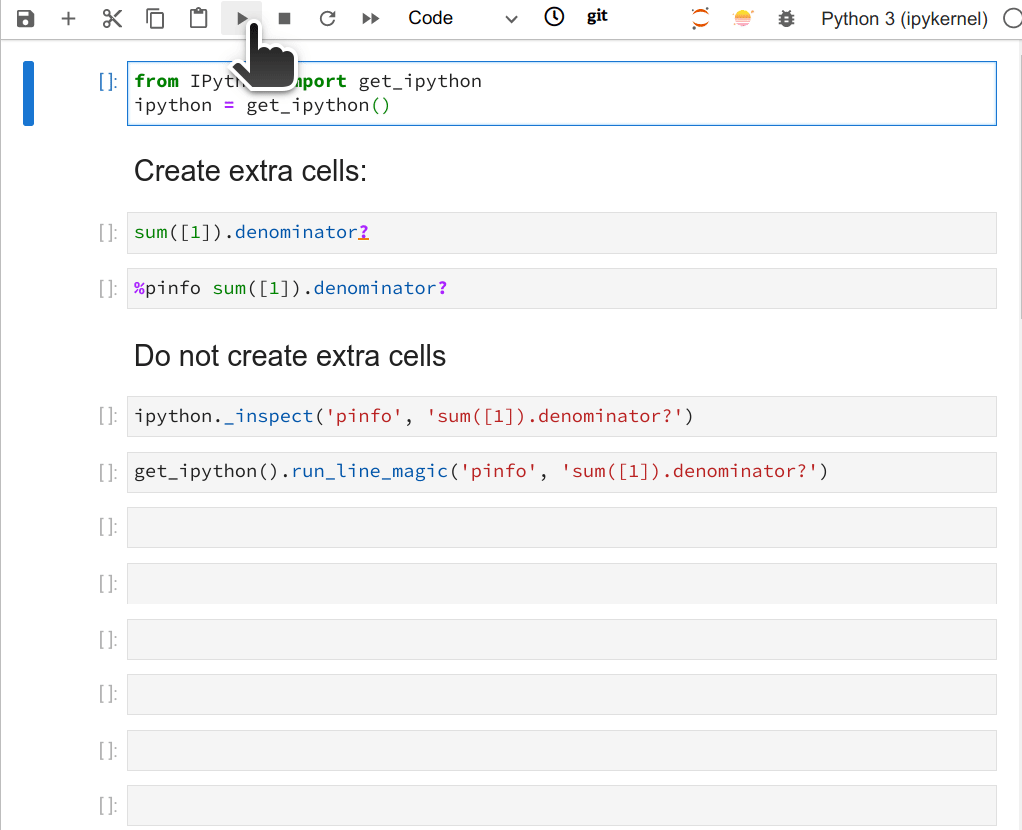Restart the kernel
Screen dimensions: 1022x830
tap(327, 18)
